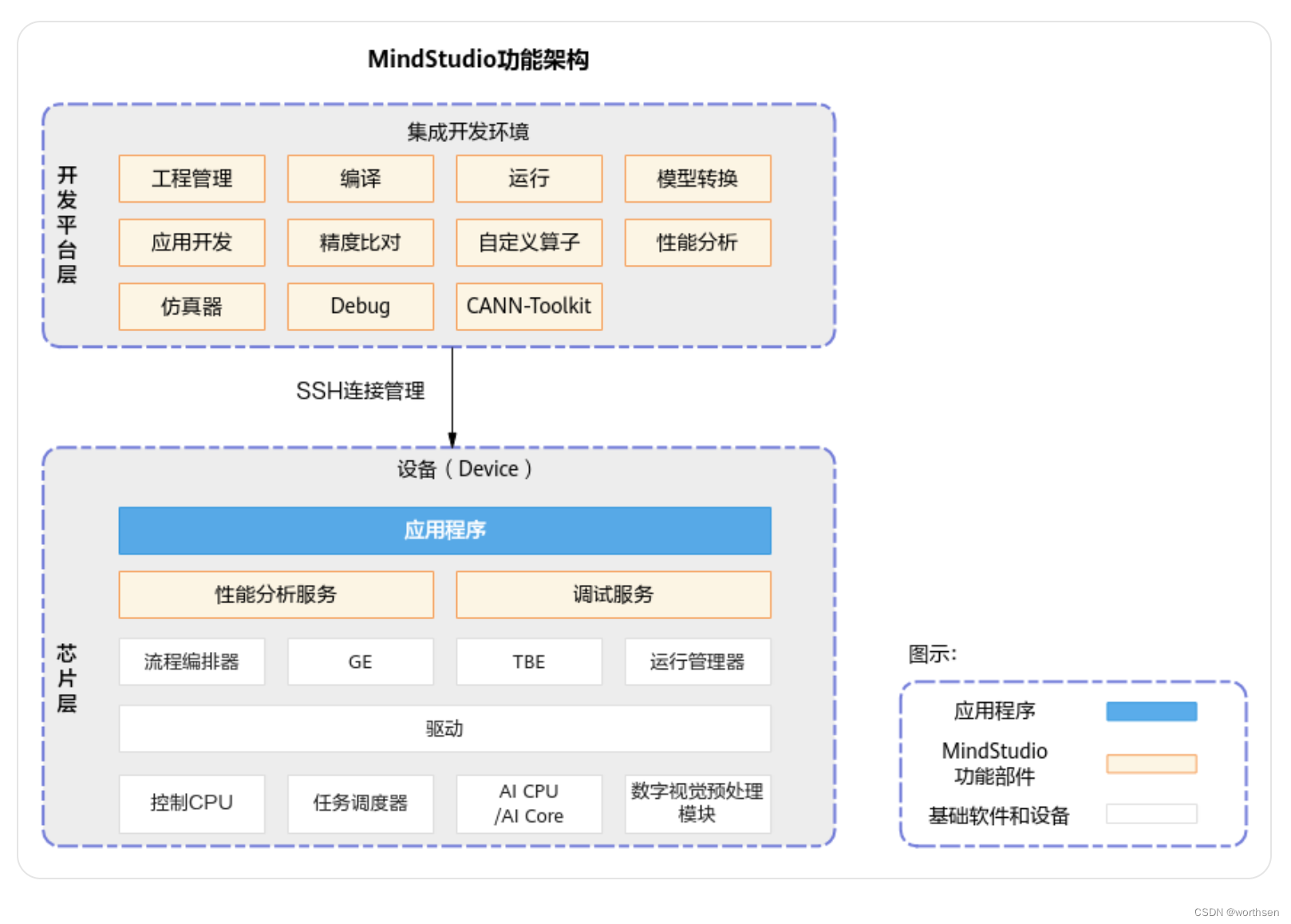The height and width of the screenshot is (924, 1291).
Task: Click the 自定义算子 box
Action: (x=529, y=243)
